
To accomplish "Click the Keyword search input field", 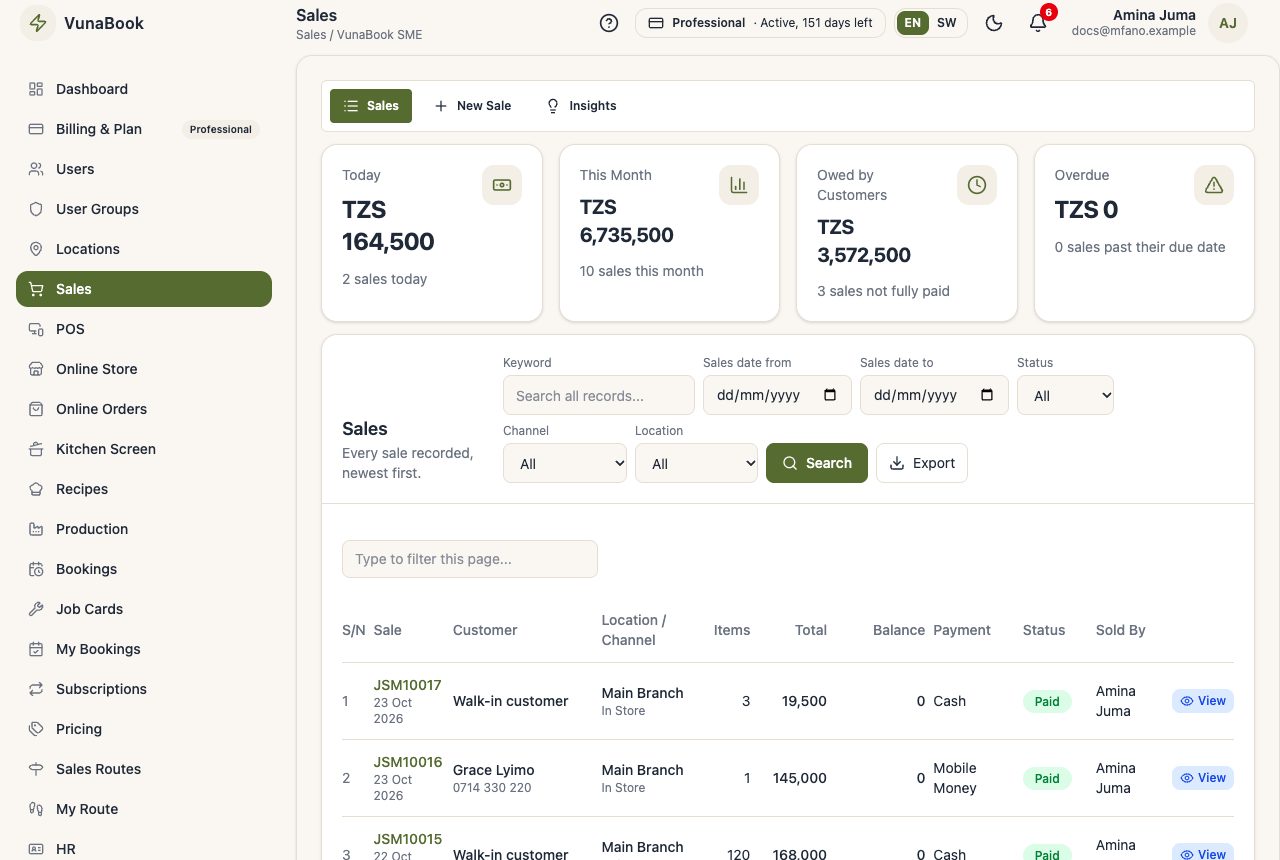I will 599,395.
